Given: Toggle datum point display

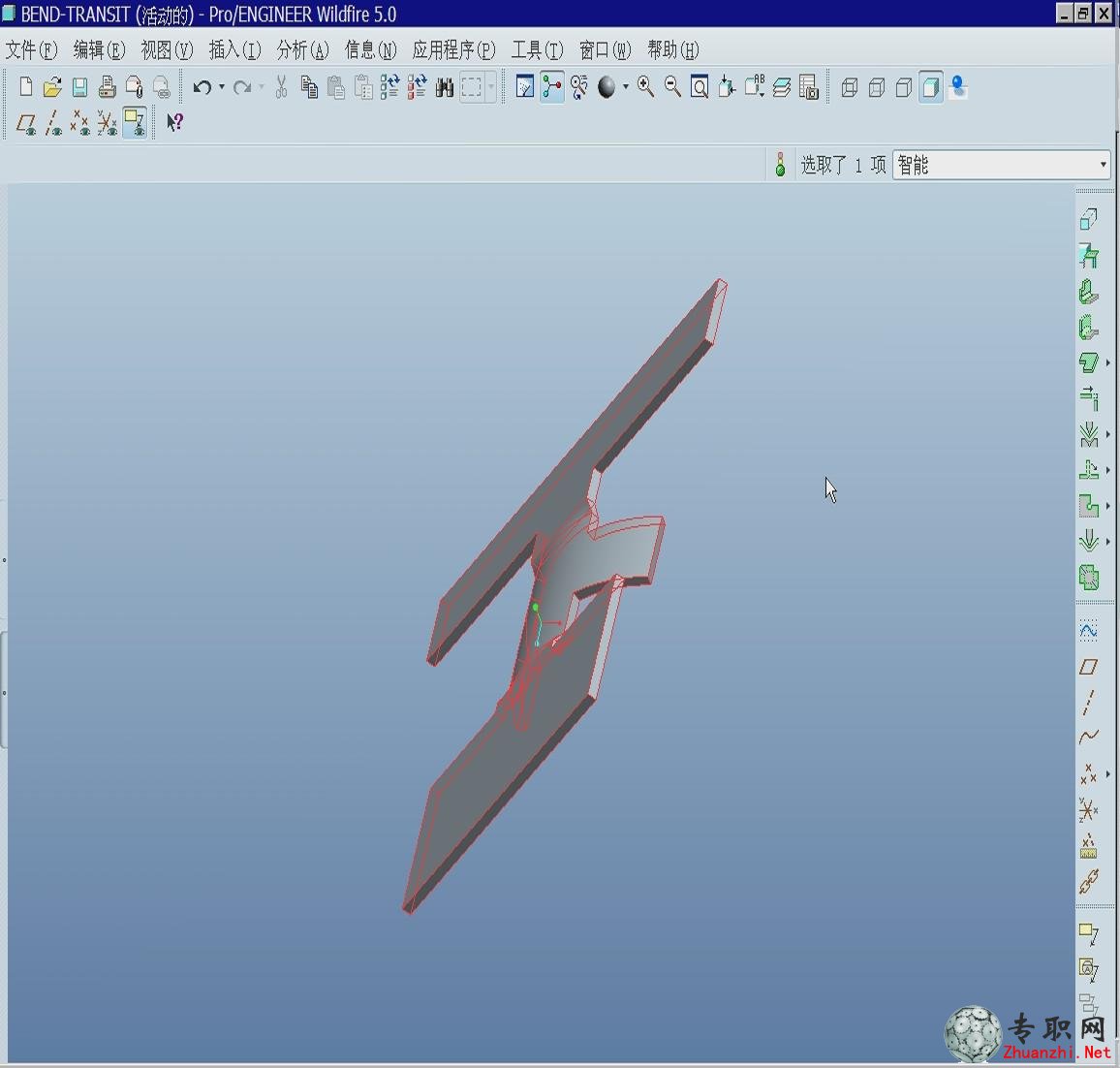Looking at the screenshot, I should pyautogui.click(x=80, y=123).
